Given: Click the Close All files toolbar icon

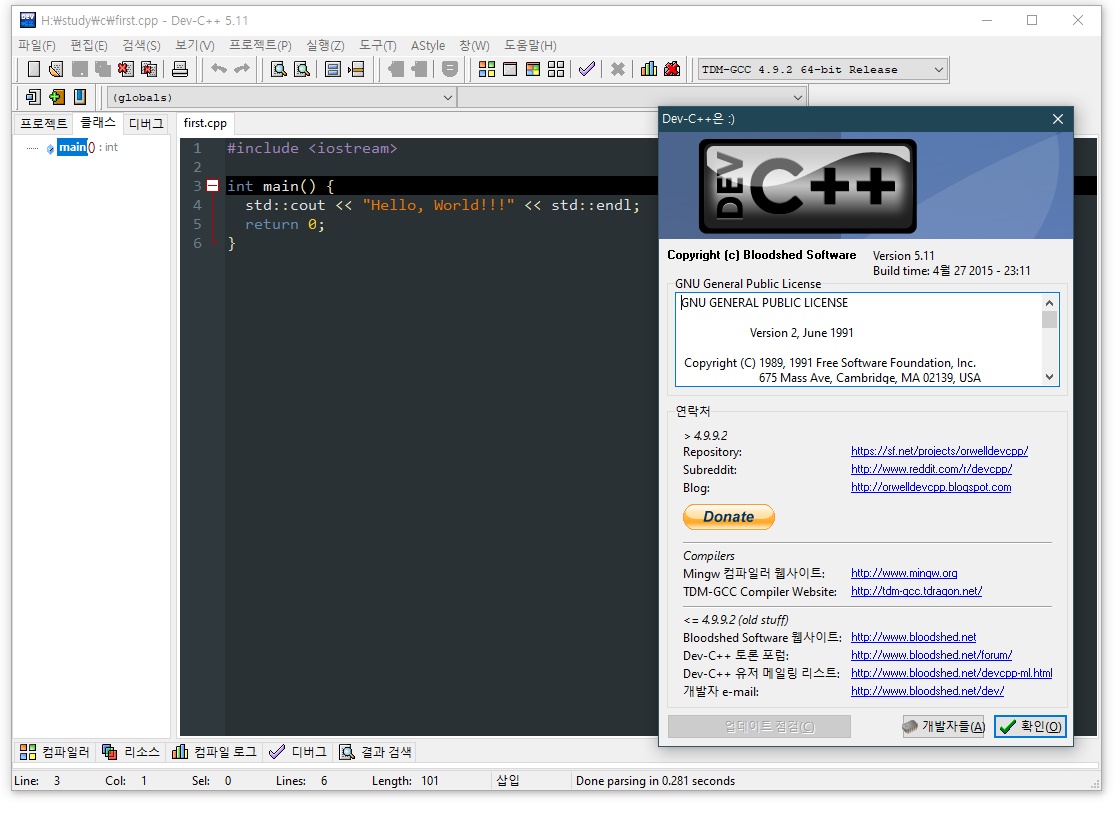Looking at the screenshot, I should pos(149,69).
